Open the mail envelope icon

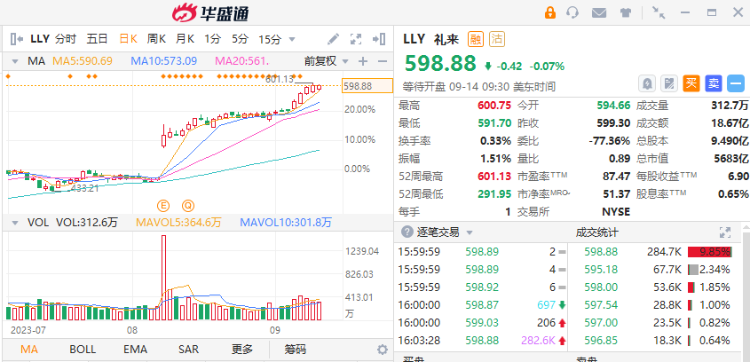[x=599, y=13]
